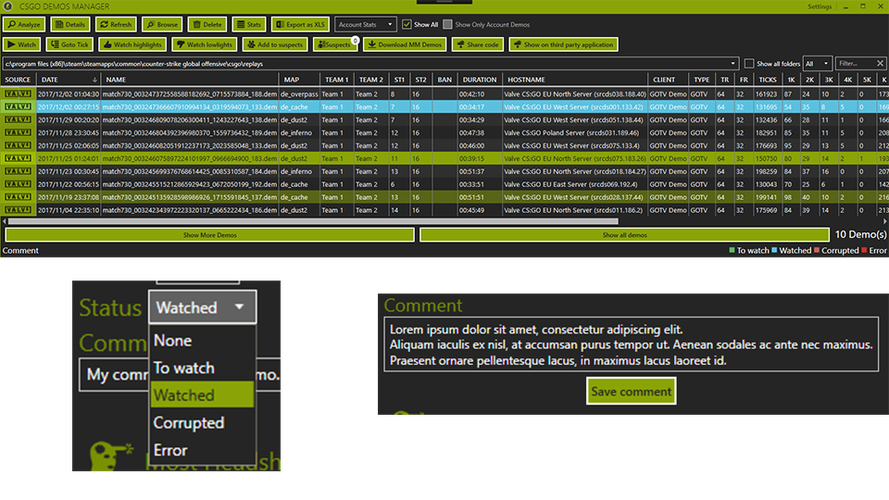The width and height of the screenshot is (889, 500).
Task: Sort by DURATION column header
Action: (479, 79)
